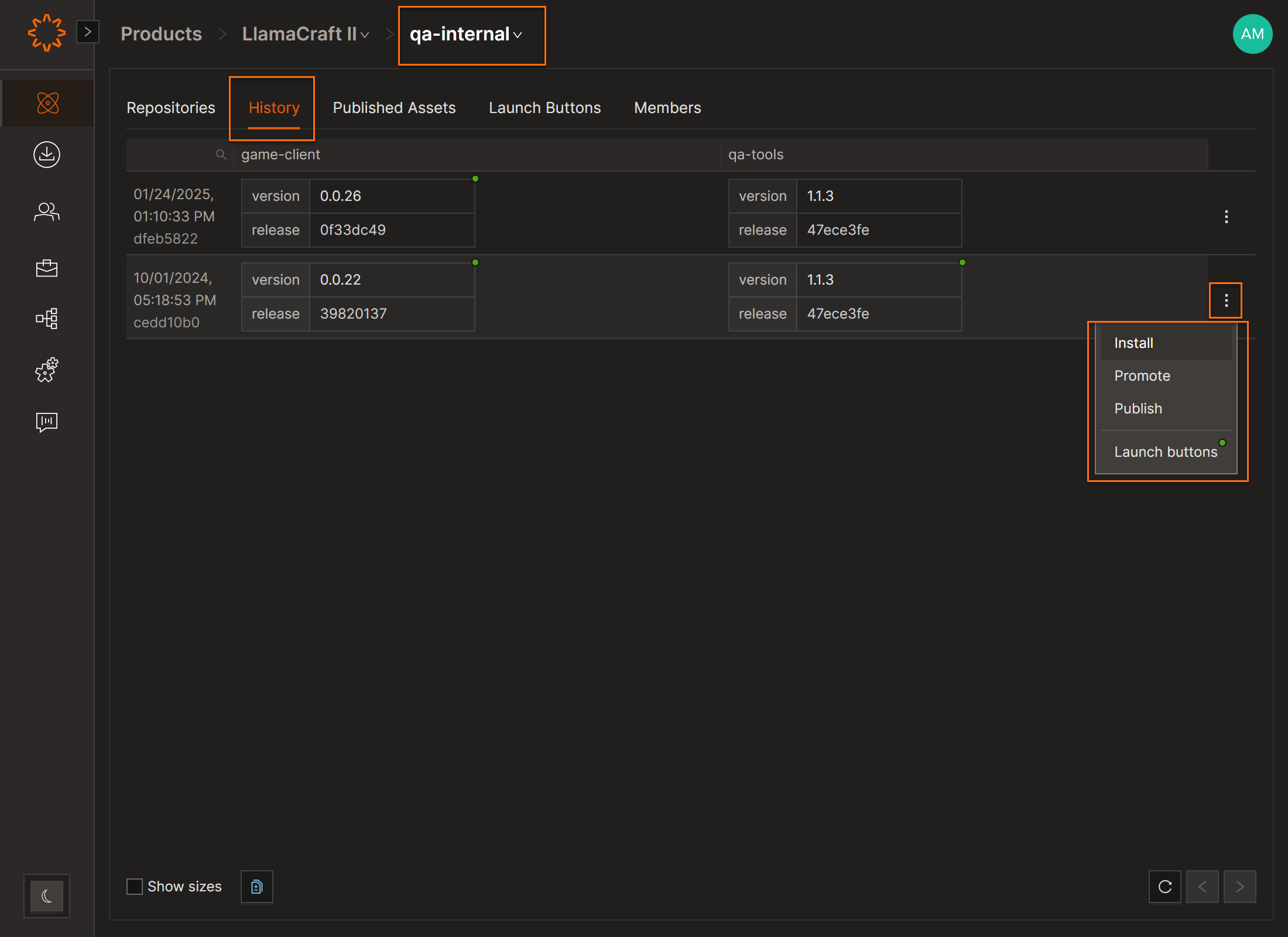1288x937 pixels.
Task: Click the AM user avatar button
Action: click(x=1252, y=34)
